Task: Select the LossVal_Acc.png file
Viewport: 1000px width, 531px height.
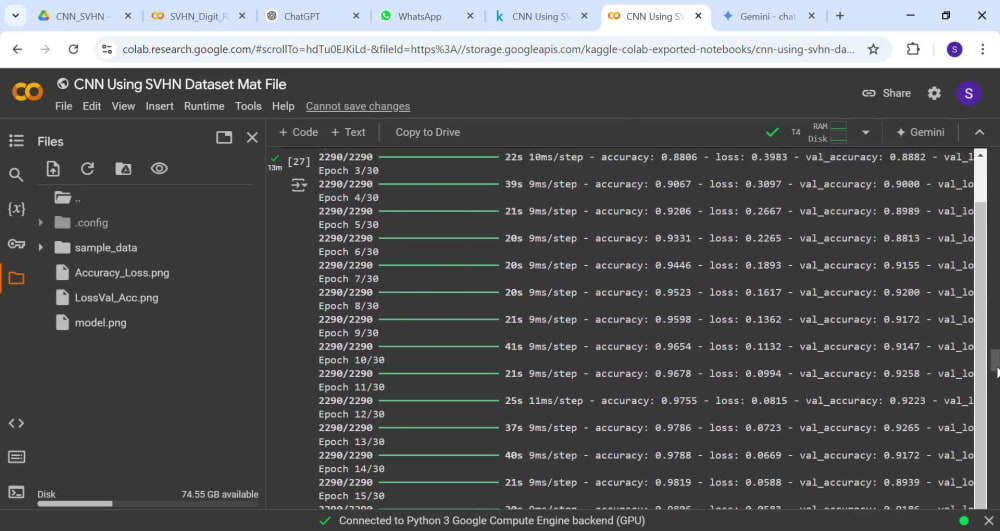Action: click(x=116, y=298)
